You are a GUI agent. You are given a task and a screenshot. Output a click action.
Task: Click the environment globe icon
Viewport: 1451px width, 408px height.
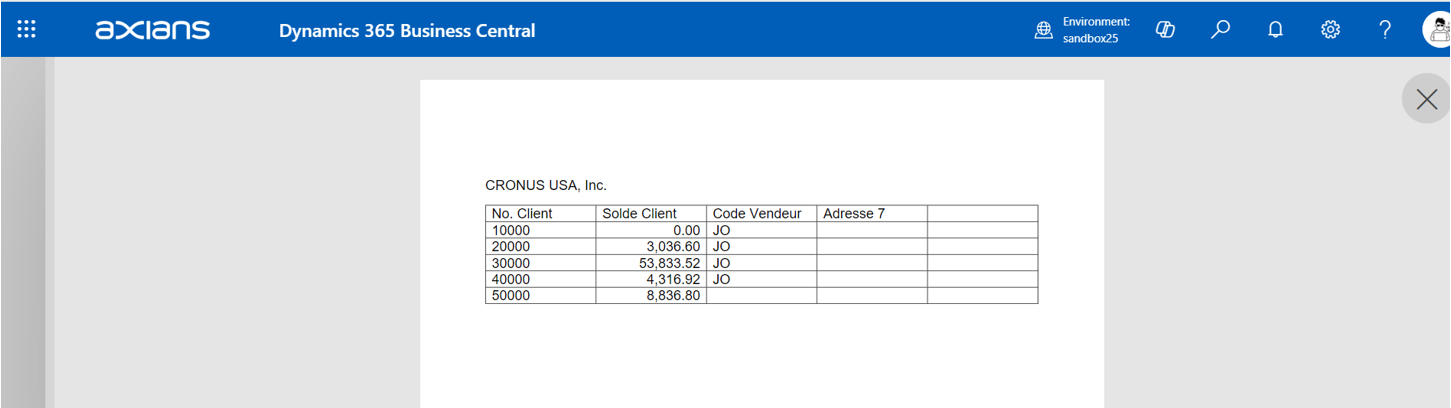(1044, 30)
